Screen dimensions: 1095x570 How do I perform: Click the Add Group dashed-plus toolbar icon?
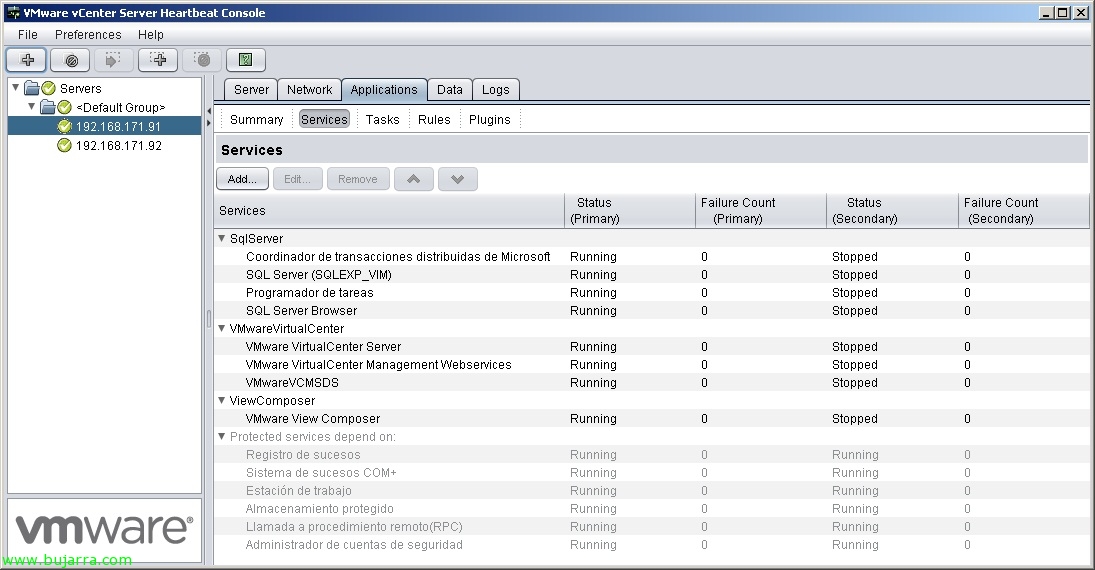pos(158,60)
